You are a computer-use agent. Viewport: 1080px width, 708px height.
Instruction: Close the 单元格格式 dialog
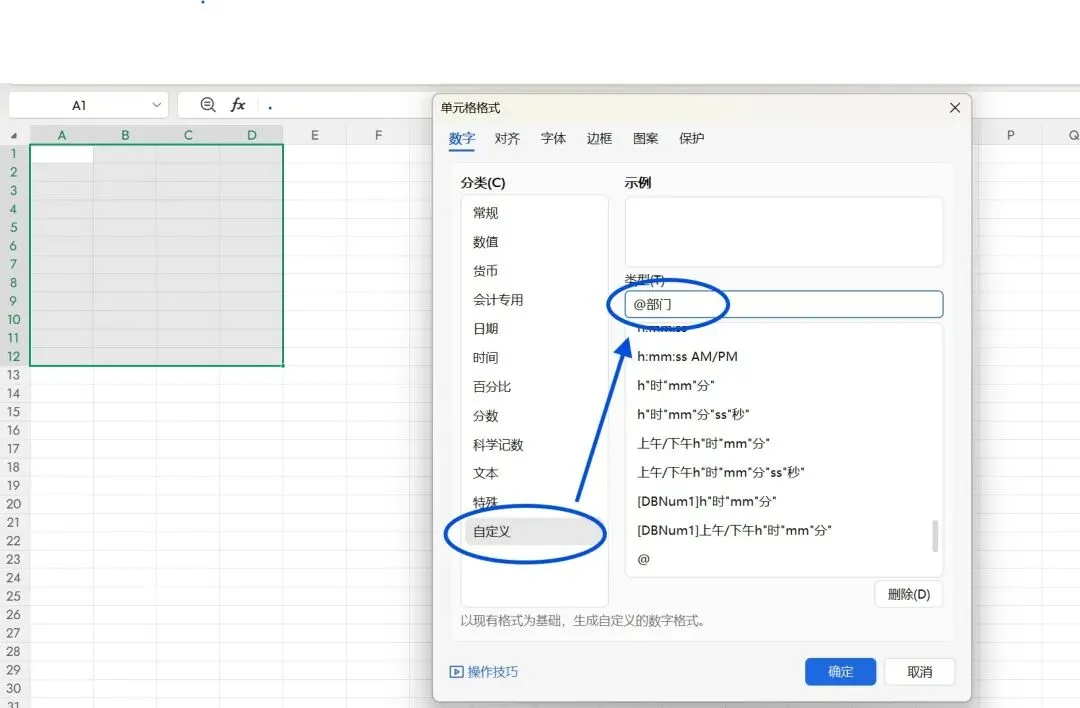(x=955, y=107)
